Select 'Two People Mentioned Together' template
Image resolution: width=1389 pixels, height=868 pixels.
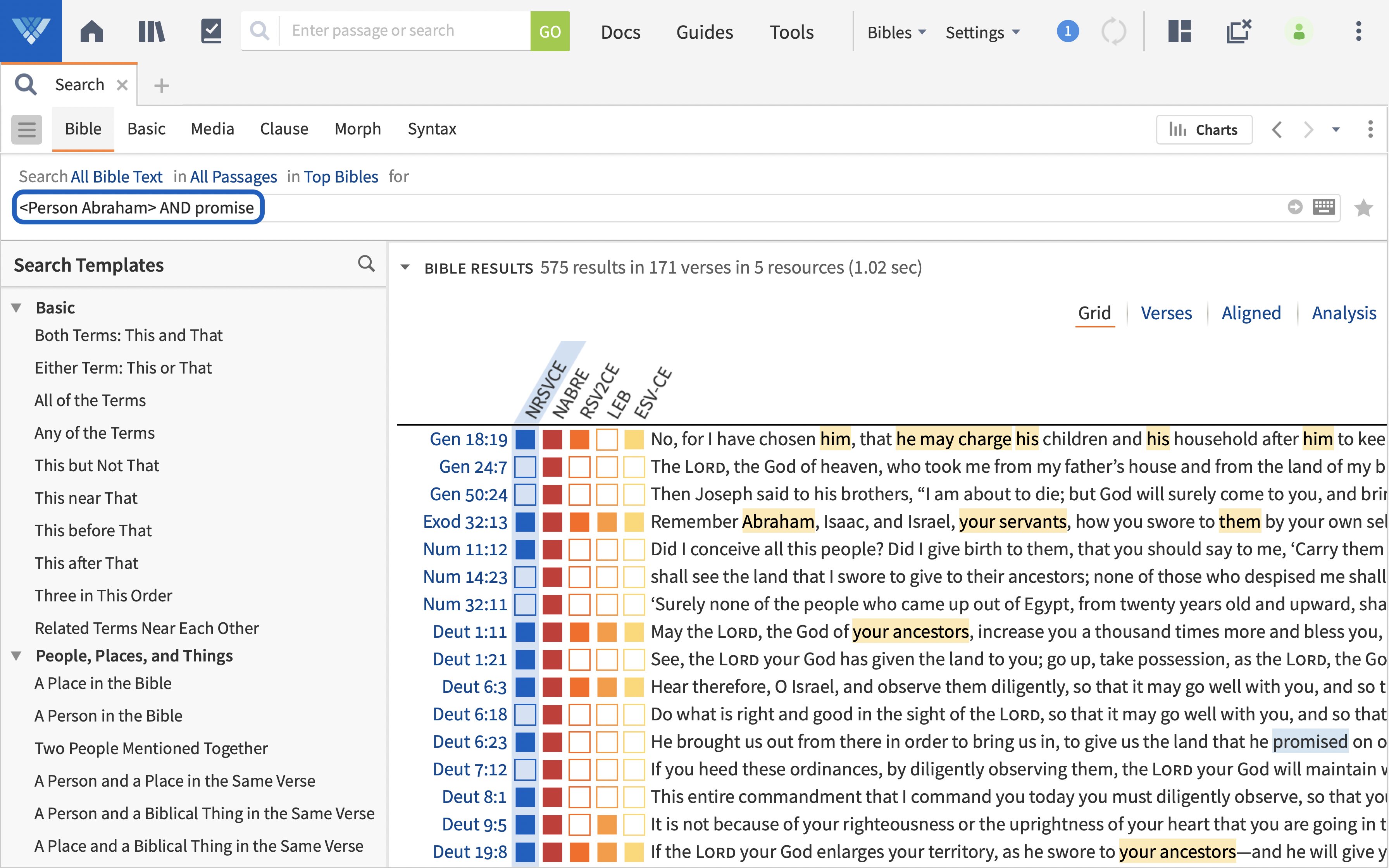(151, 749)
